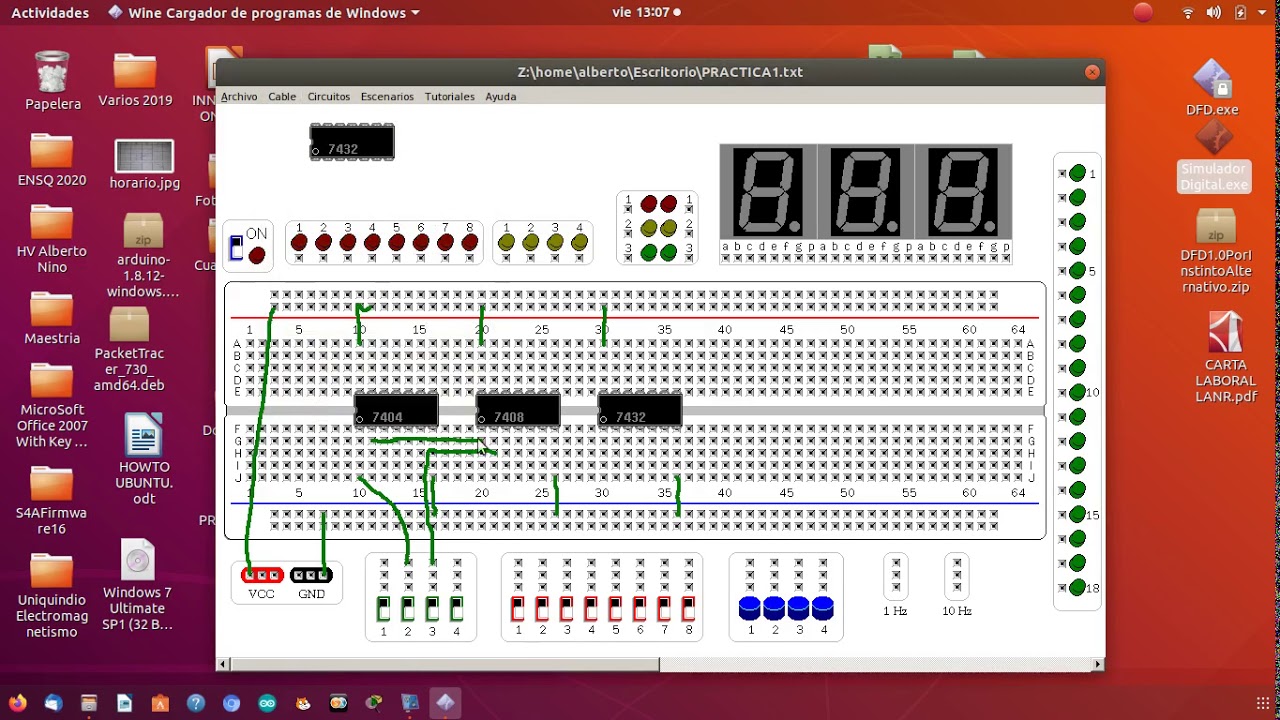This screenshot has width=1280, height=720.
Task: Open the Cable menu
Action: tap(282, 97)
